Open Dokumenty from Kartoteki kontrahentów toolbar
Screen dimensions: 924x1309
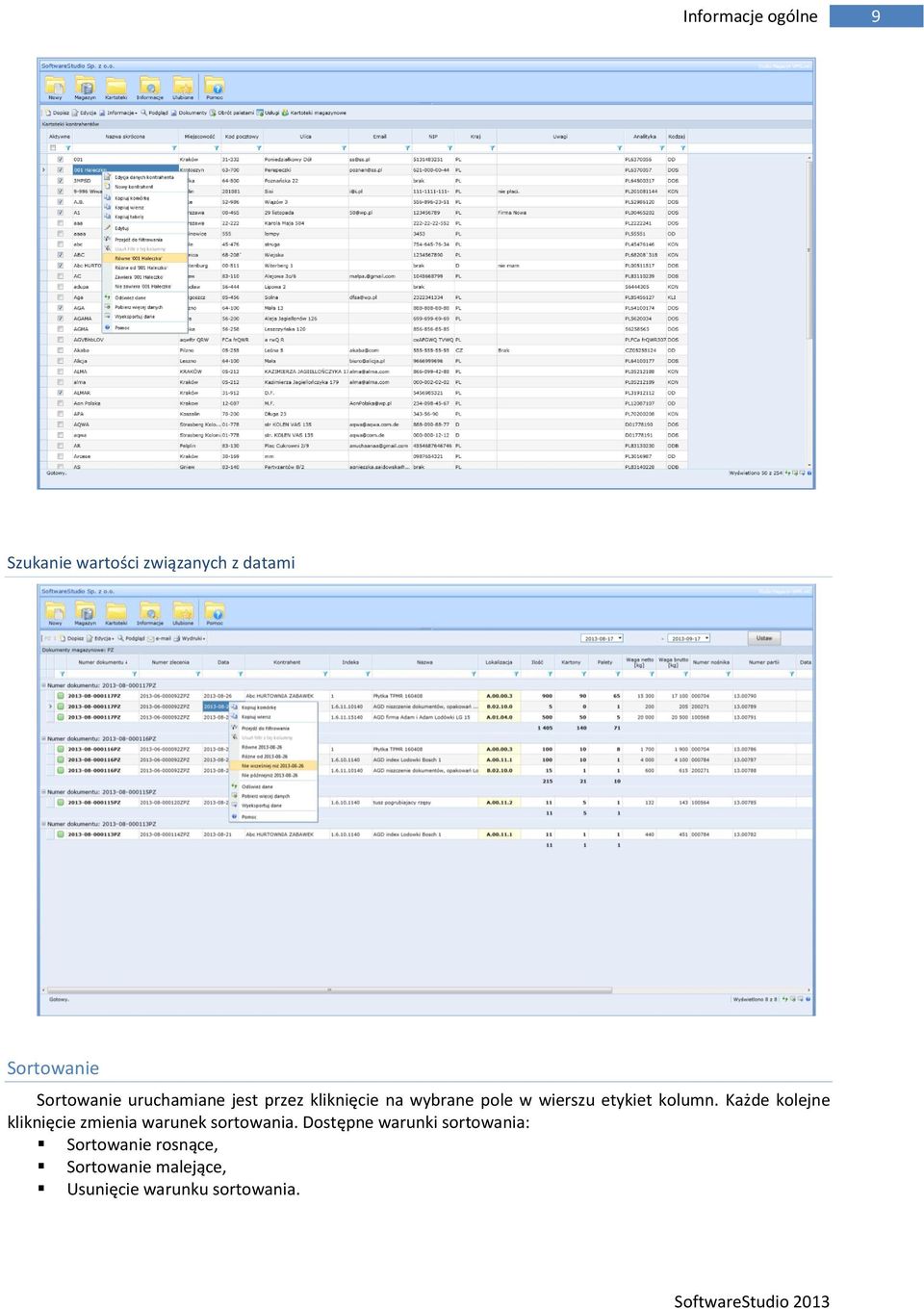pos(189,113)
